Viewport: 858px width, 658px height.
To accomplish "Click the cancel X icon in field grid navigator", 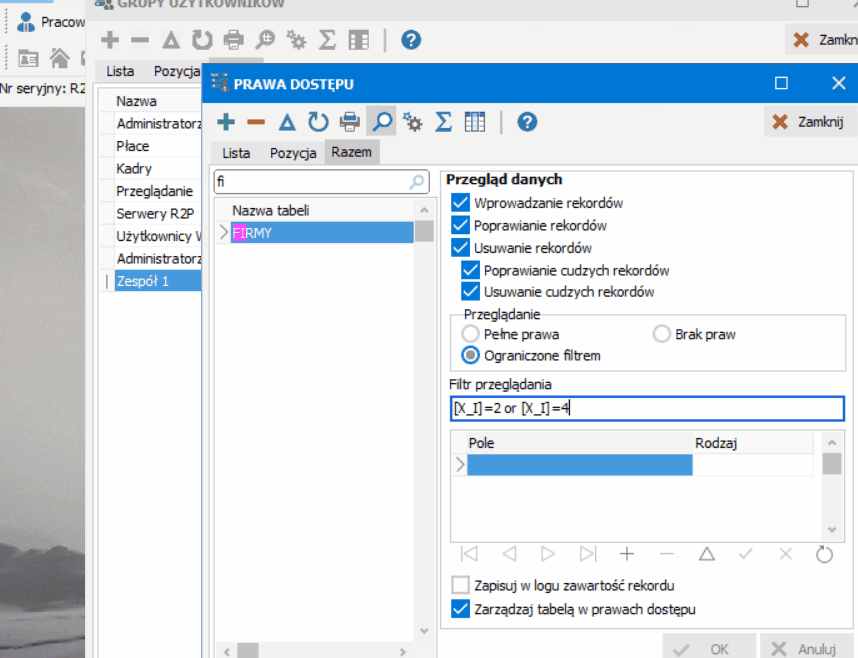I will [785, 554].
